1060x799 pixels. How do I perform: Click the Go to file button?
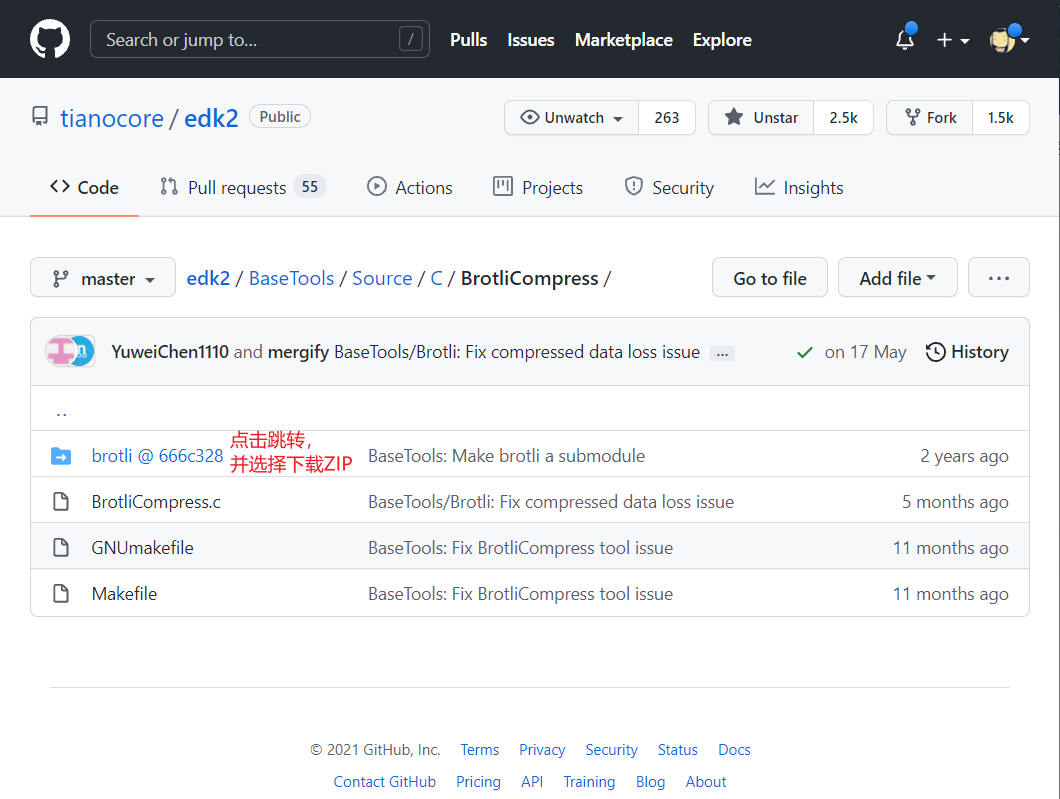coord(769,277)
